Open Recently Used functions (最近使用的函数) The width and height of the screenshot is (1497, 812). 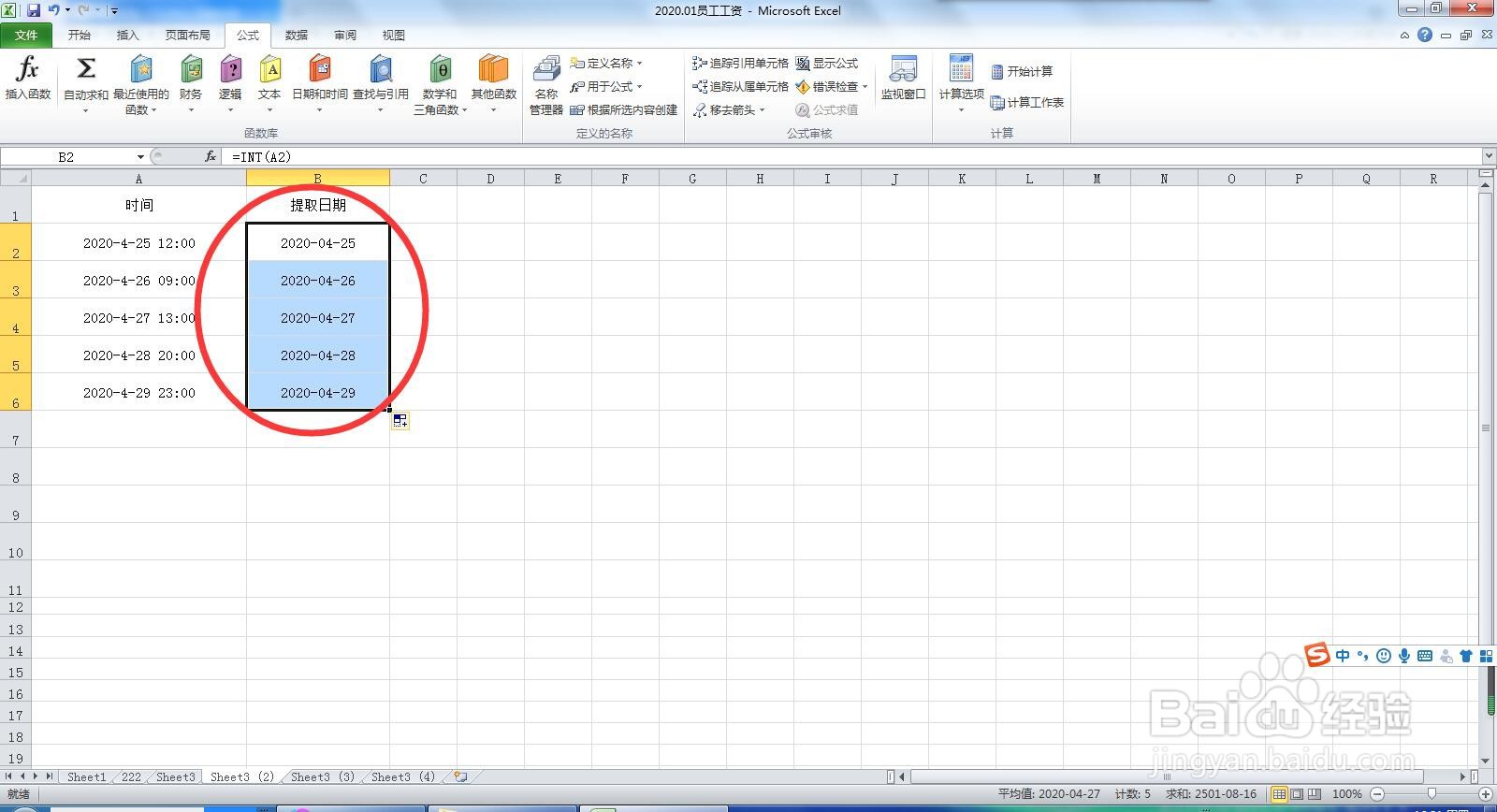pos(141,84)
